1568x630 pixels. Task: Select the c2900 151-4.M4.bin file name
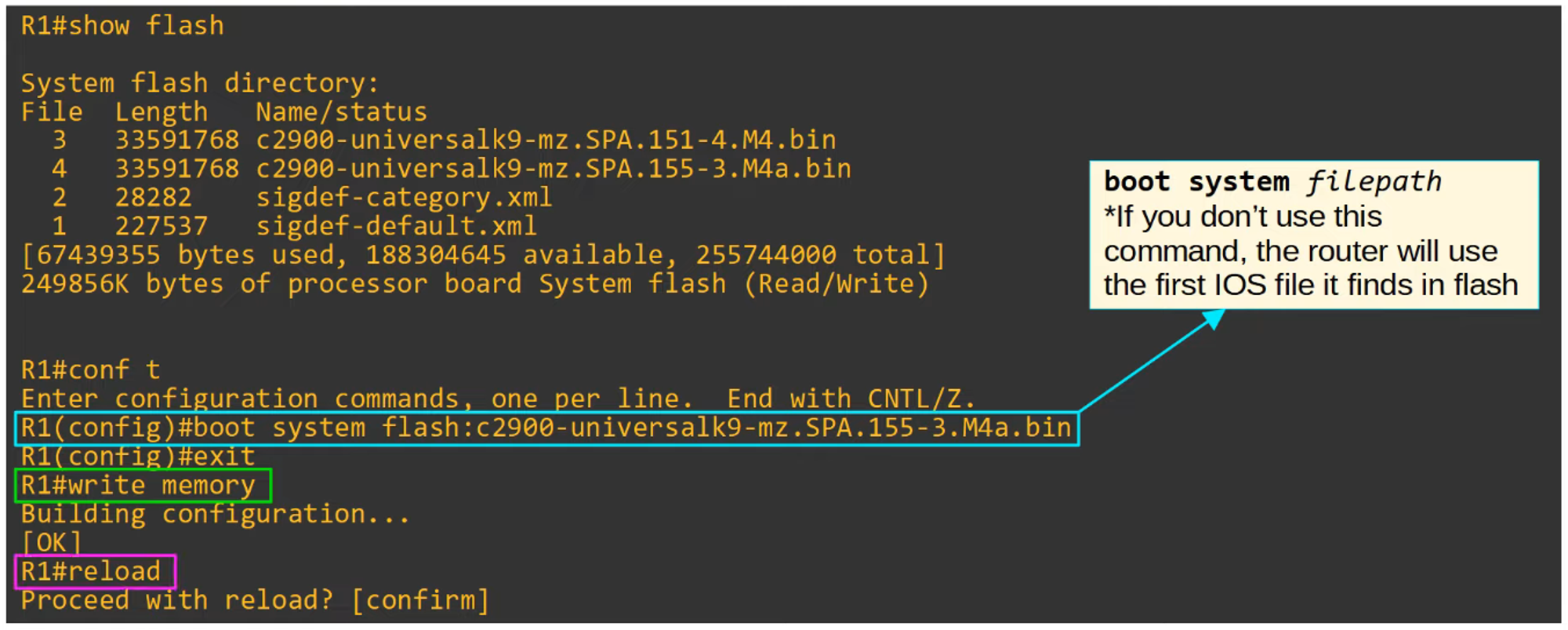point(546,140)
